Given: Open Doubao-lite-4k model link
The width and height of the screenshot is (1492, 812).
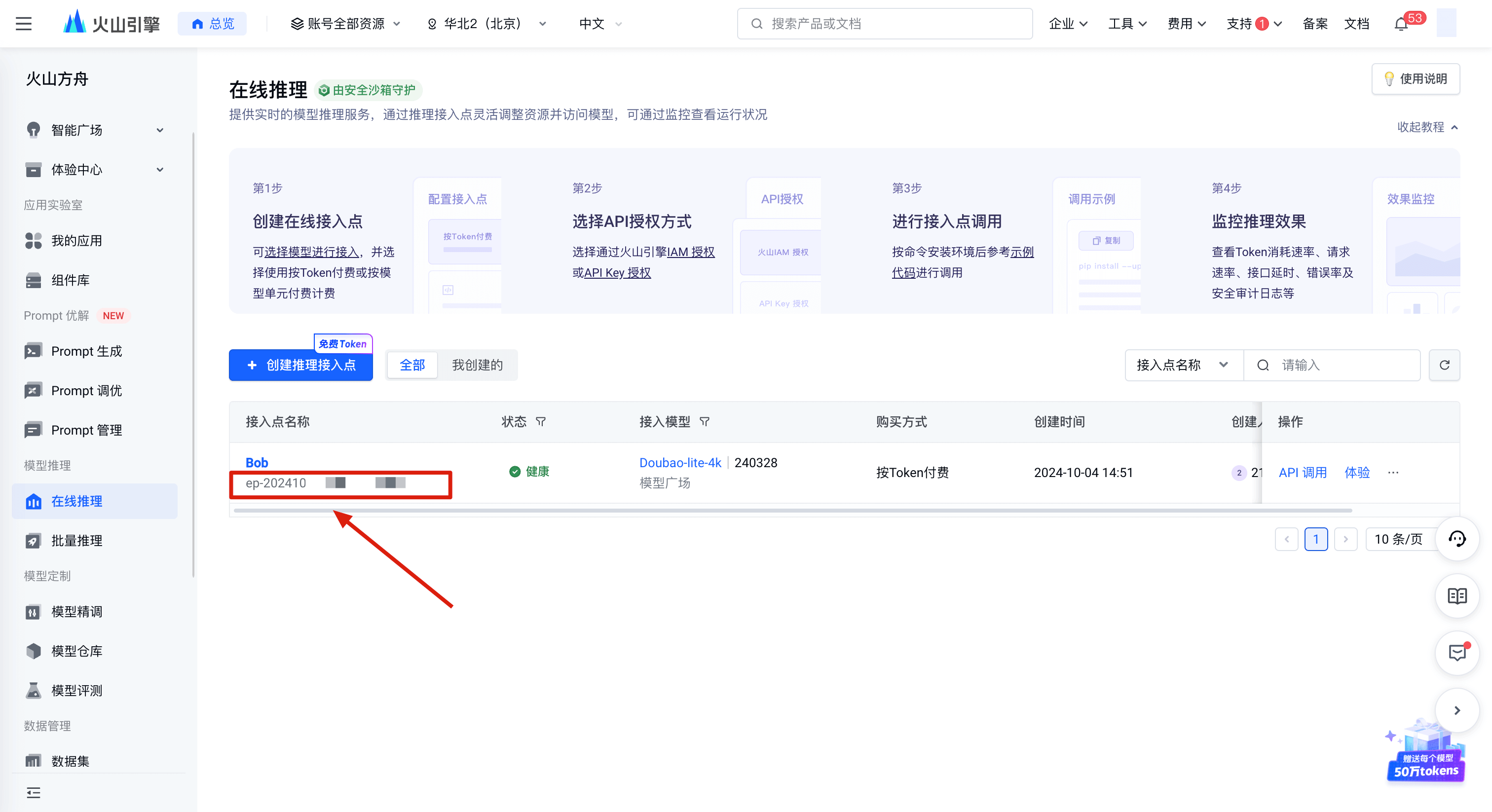Looking at the screenshot, I should point(680,463).
